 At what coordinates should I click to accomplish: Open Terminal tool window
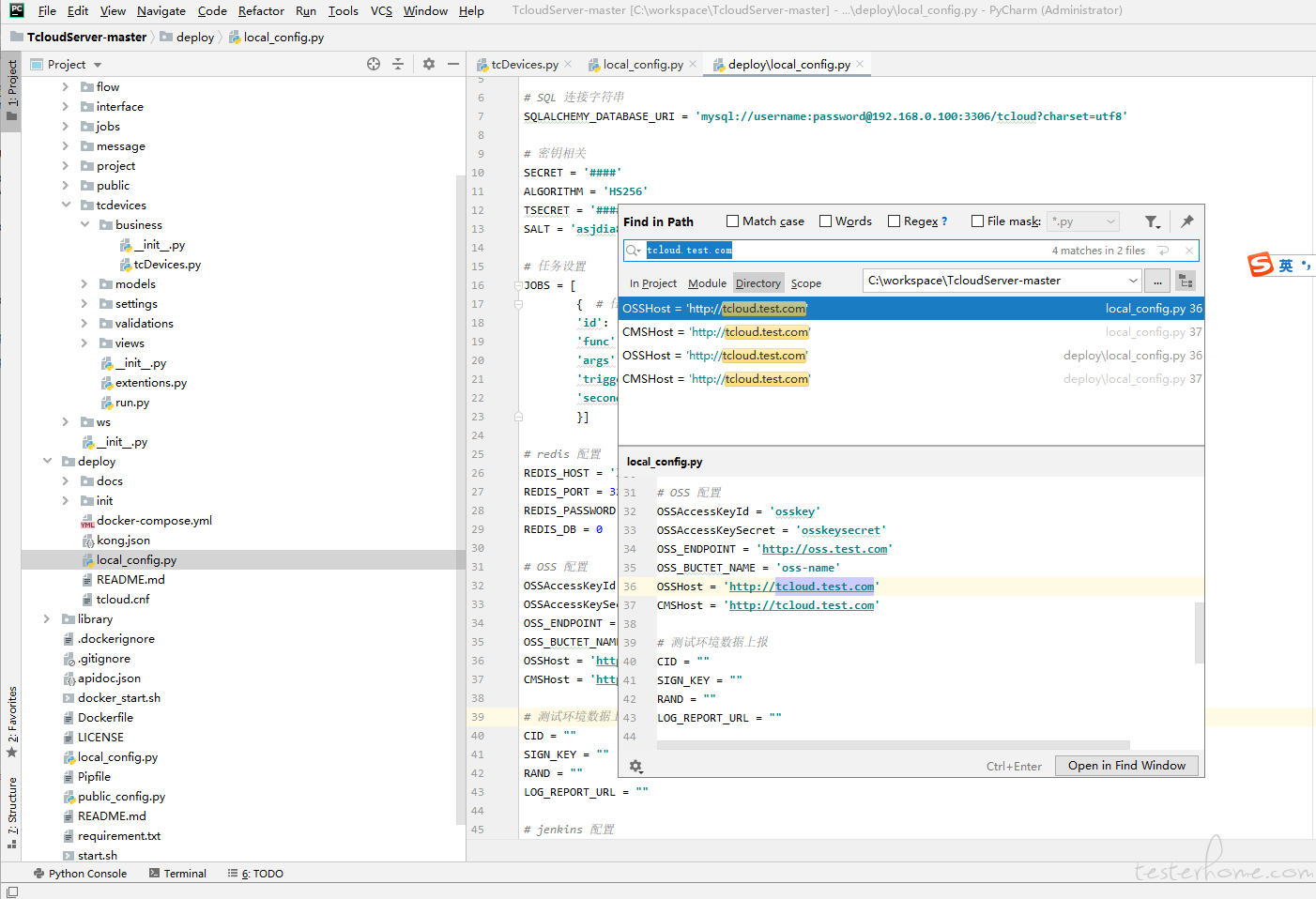coord(177,873)
